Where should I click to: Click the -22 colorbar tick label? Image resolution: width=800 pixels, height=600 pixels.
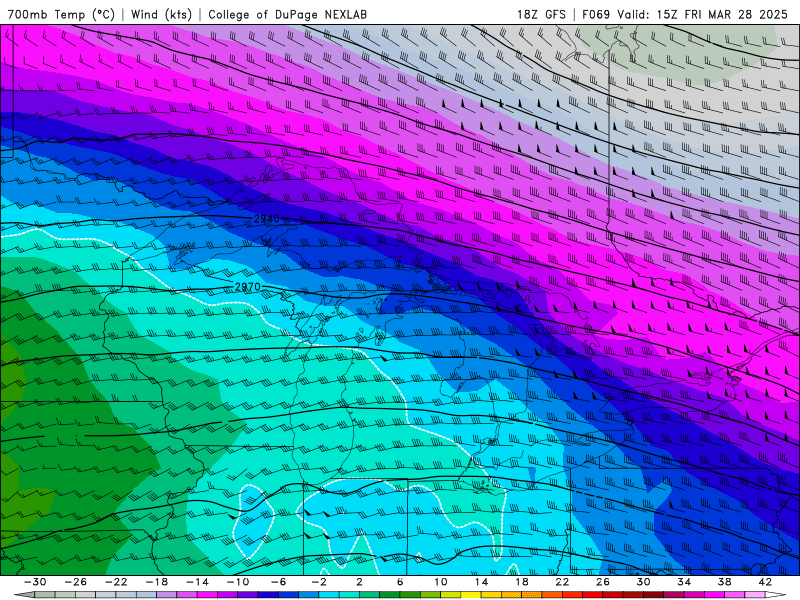point(116,582)
